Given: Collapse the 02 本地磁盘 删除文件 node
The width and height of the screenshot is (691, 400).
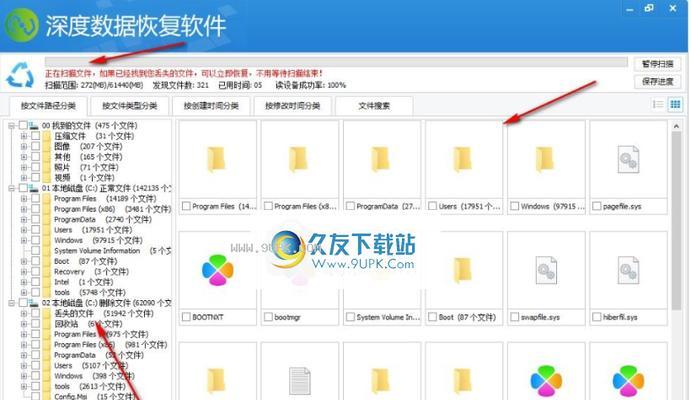Looking at the screenshot, I should tap(11, 303).
